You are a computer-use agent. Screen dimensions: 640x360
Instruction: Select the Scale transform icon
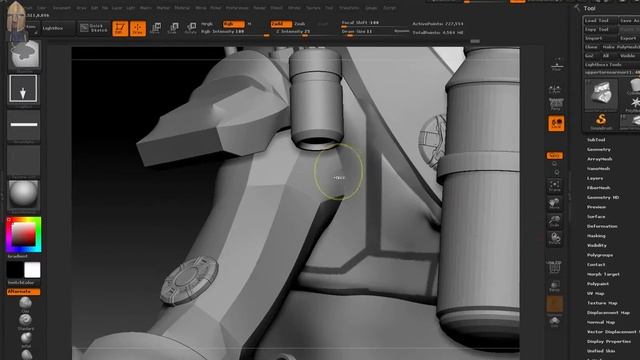173,28
